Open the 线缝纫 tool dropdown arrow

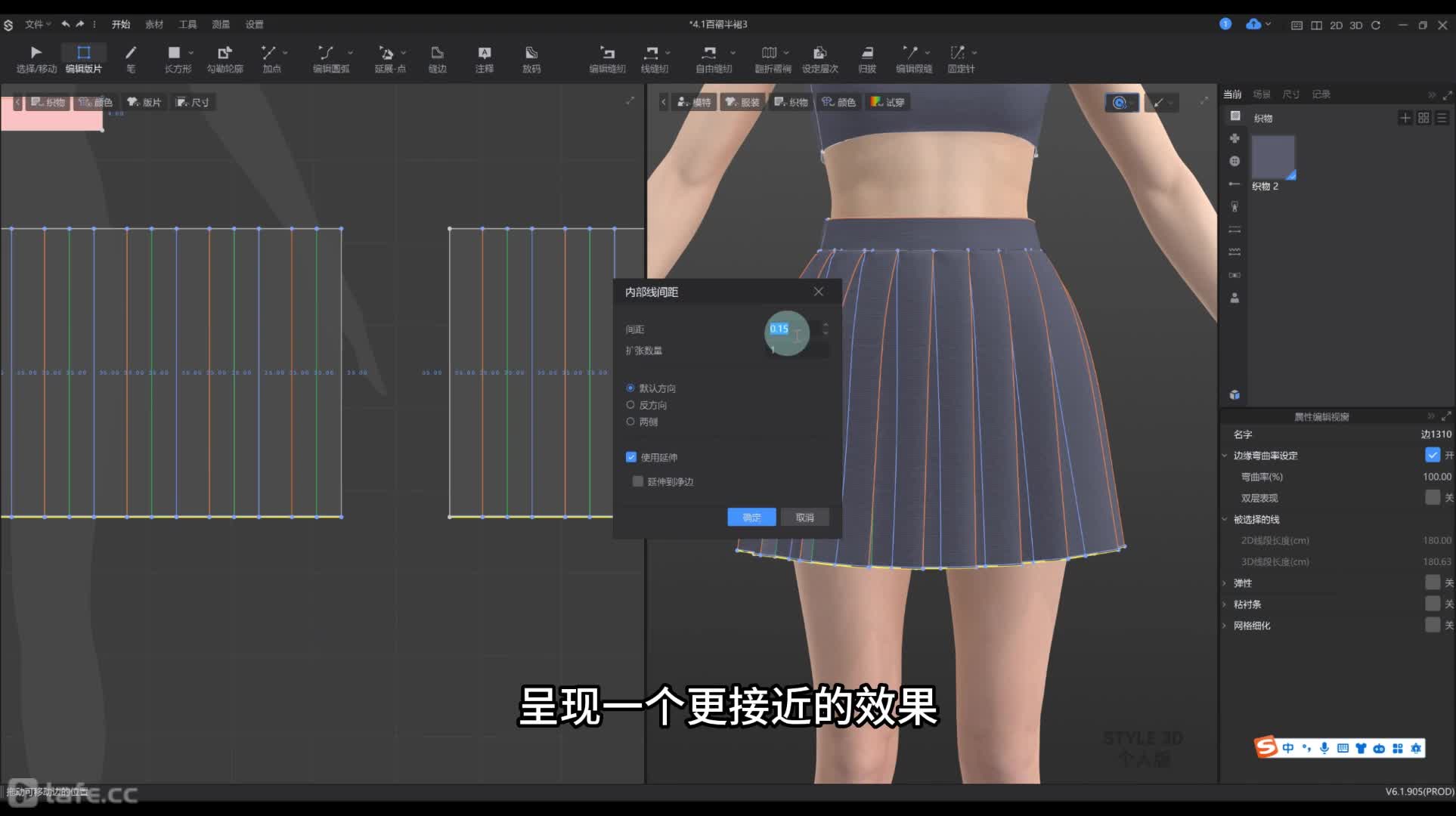click(x=668, y=53)
